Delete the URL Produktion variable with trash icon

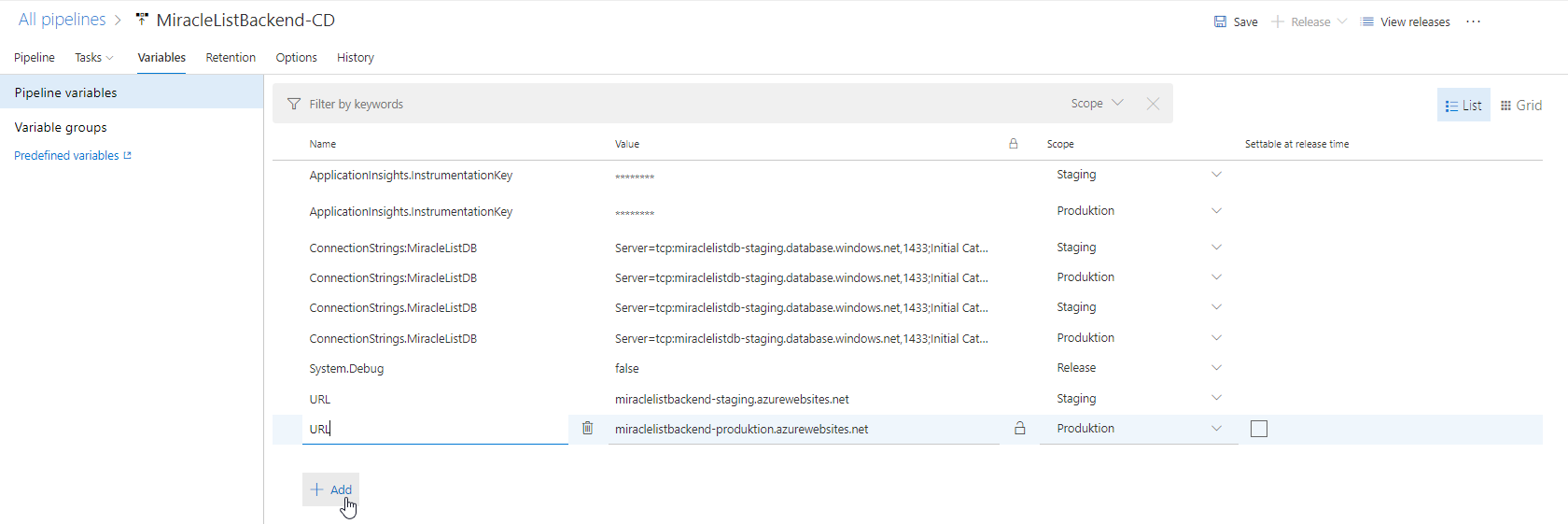point(587,428)
